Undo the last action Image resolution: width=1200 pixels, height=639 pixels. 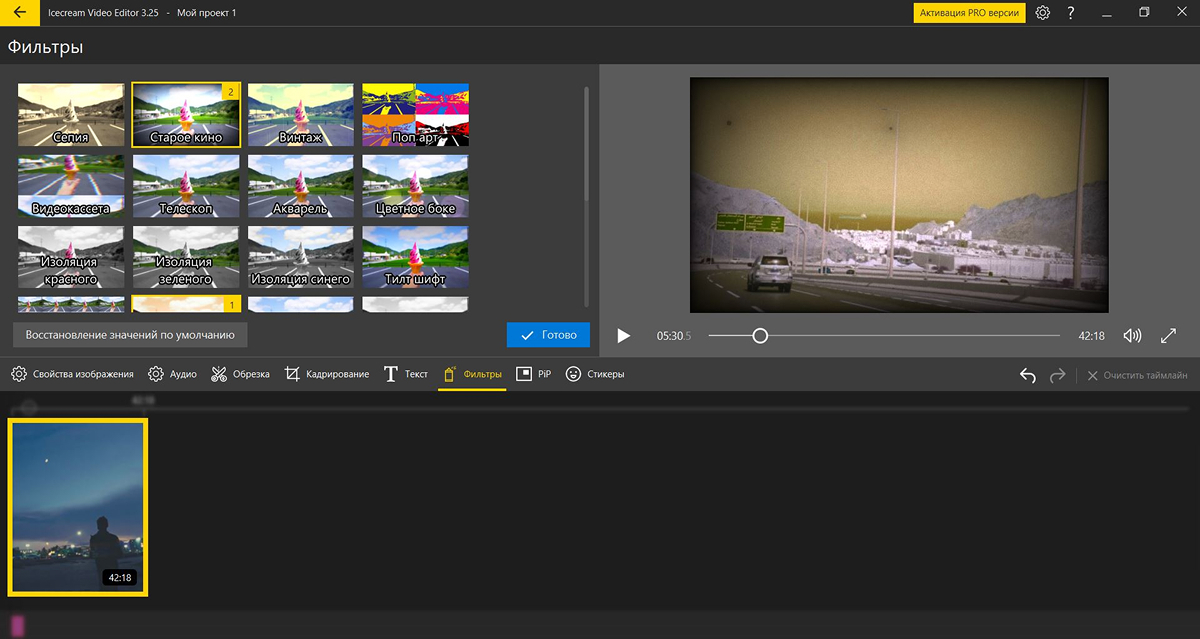[1027, 375]
